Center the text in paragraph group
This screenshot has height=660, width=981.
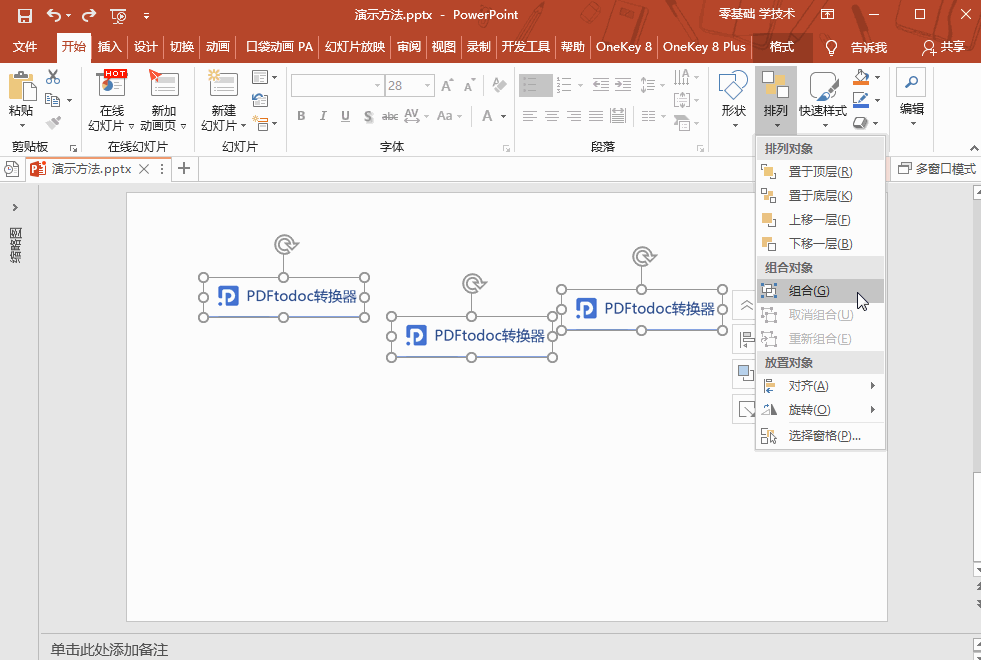tap(551, 116)
